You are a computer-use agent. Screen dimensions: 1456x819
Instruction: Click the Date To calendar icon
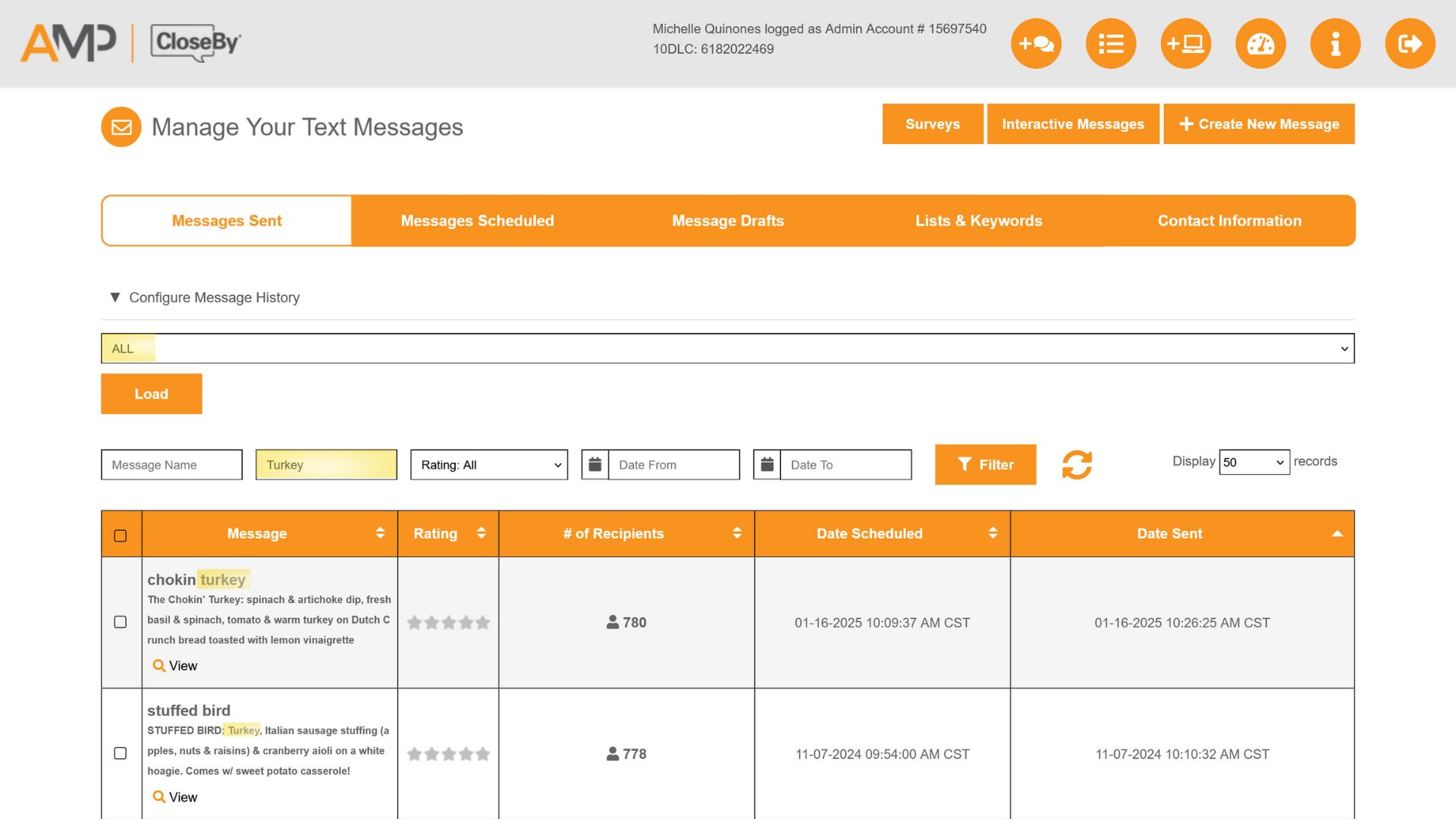767,465
